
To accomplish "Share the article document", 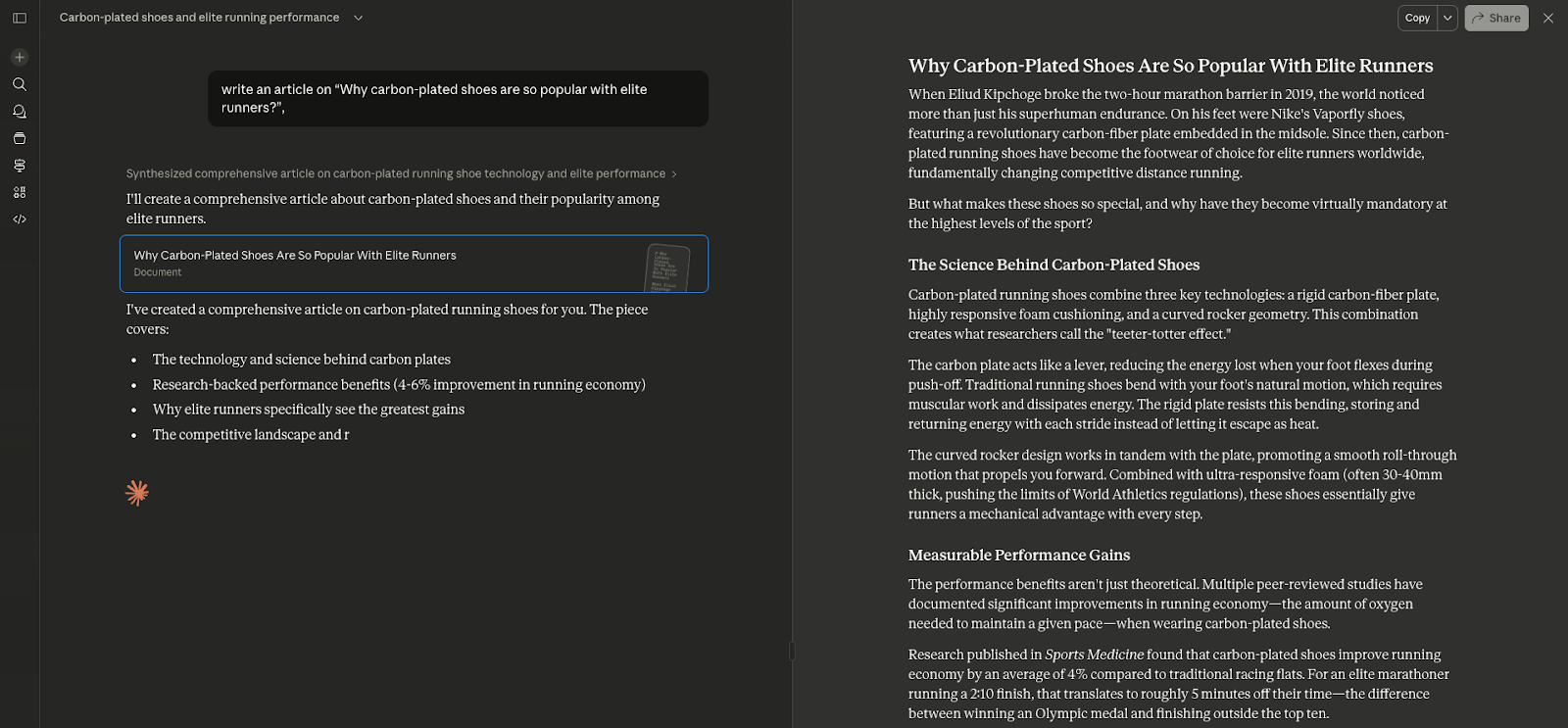I will [1496, 18].
